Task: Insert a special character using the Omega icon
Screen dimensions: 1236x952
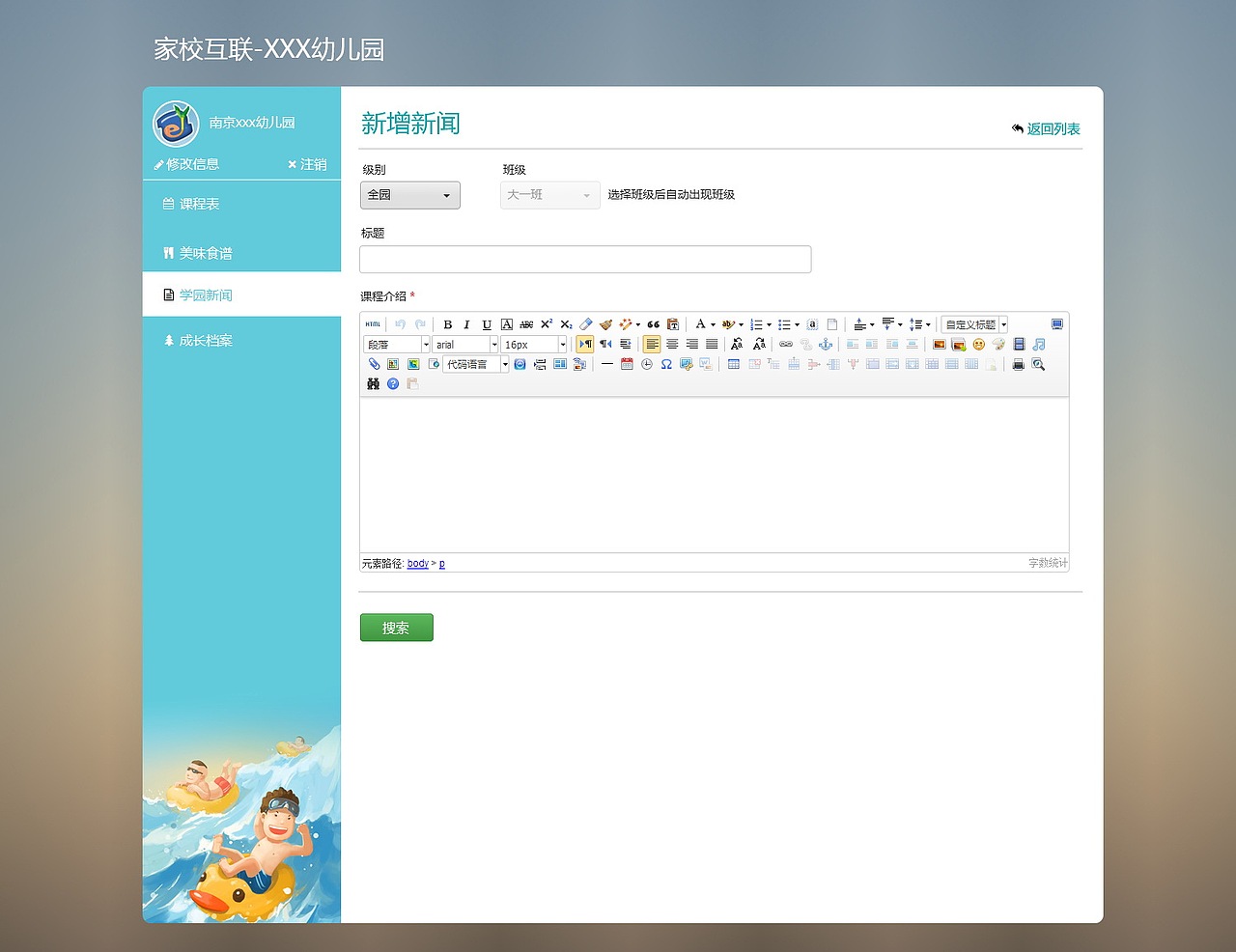Action: click(x=666, y=365)
